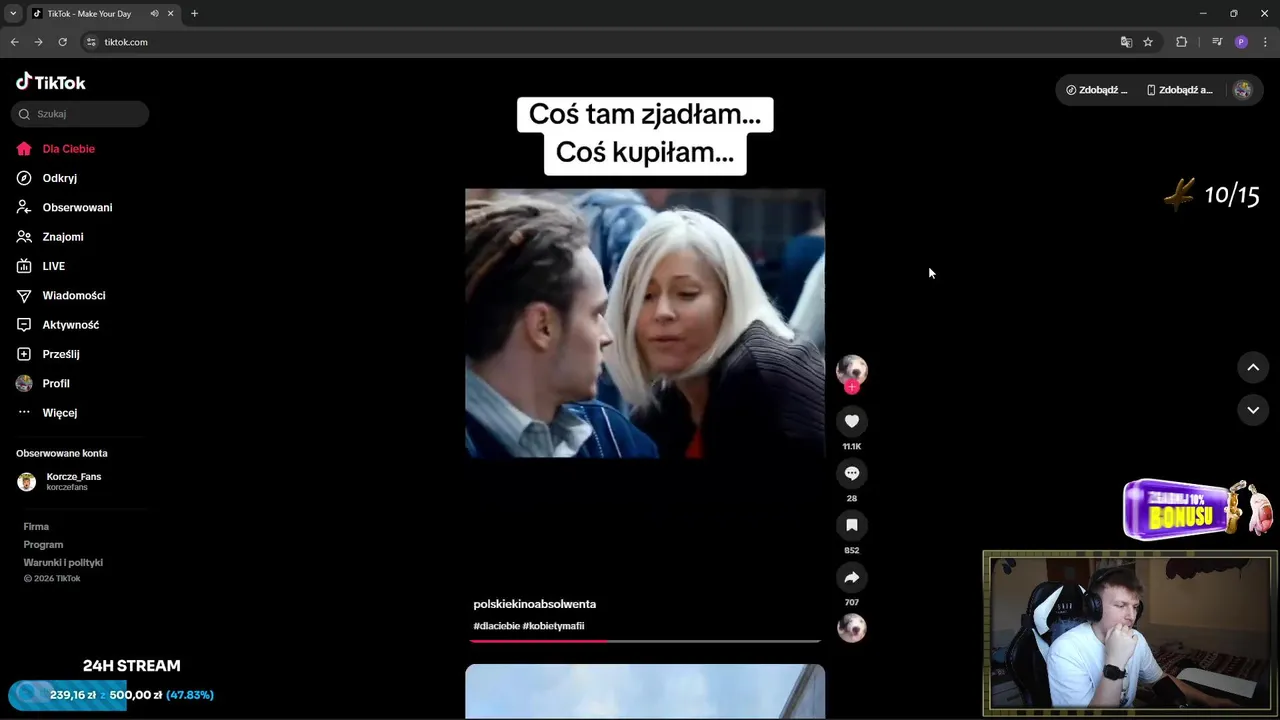
Task: Open a new browser tab
Action: 194,14
